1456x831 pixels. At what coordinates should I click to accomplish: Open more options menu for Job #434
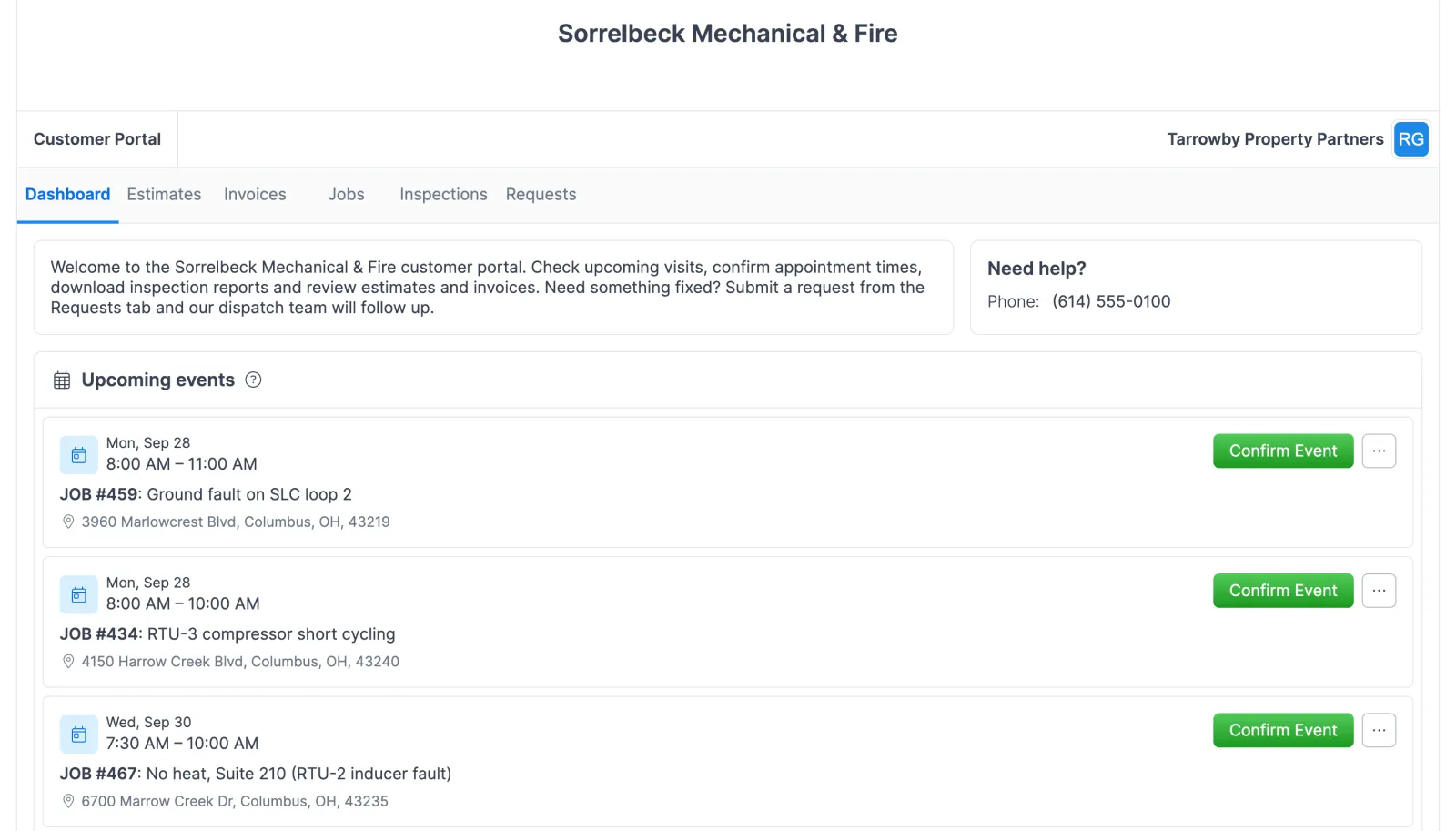click(1380, 591)
